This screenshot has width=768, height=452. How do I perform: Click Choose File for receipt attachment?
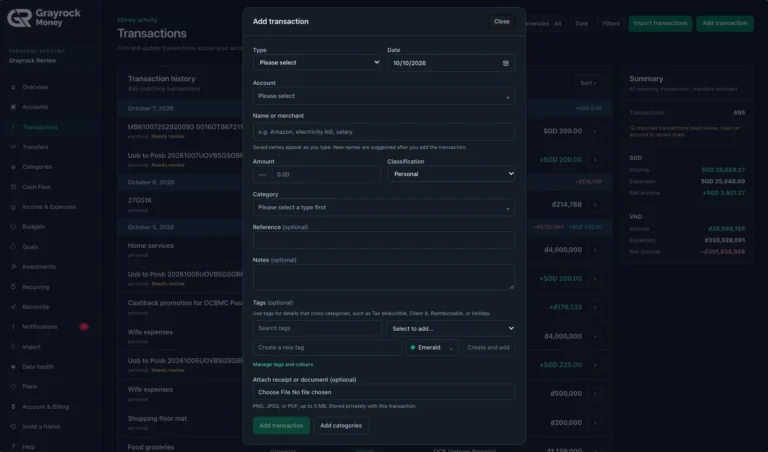point(275,392)
